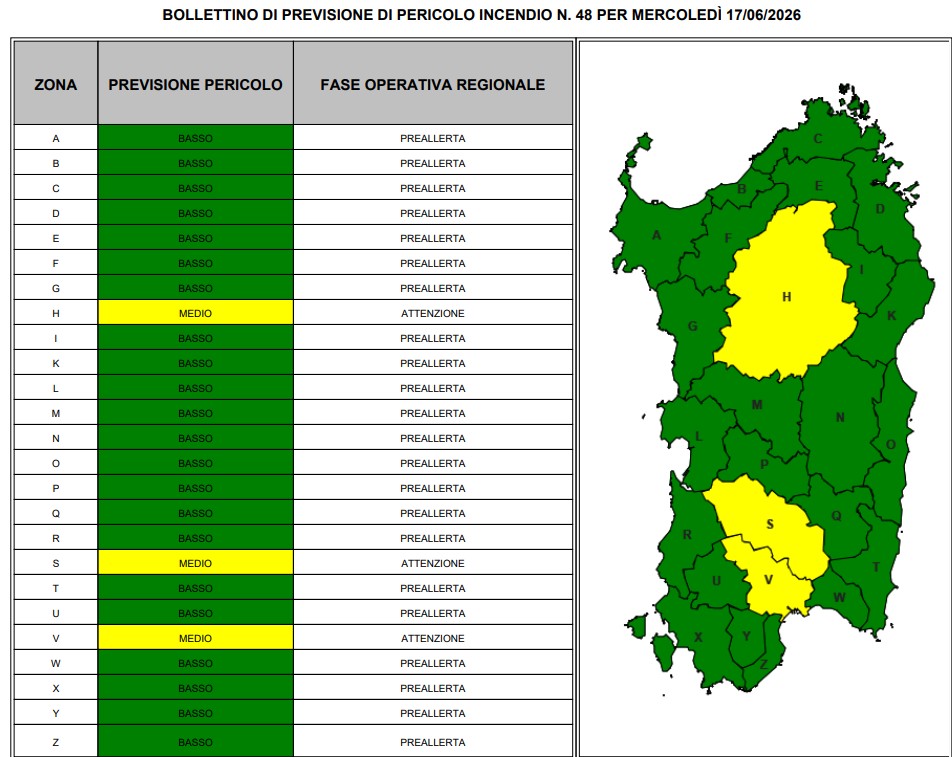Viewport: 952px width, 757px height.
Task: Click zone X region on the map
Action: 698,637
